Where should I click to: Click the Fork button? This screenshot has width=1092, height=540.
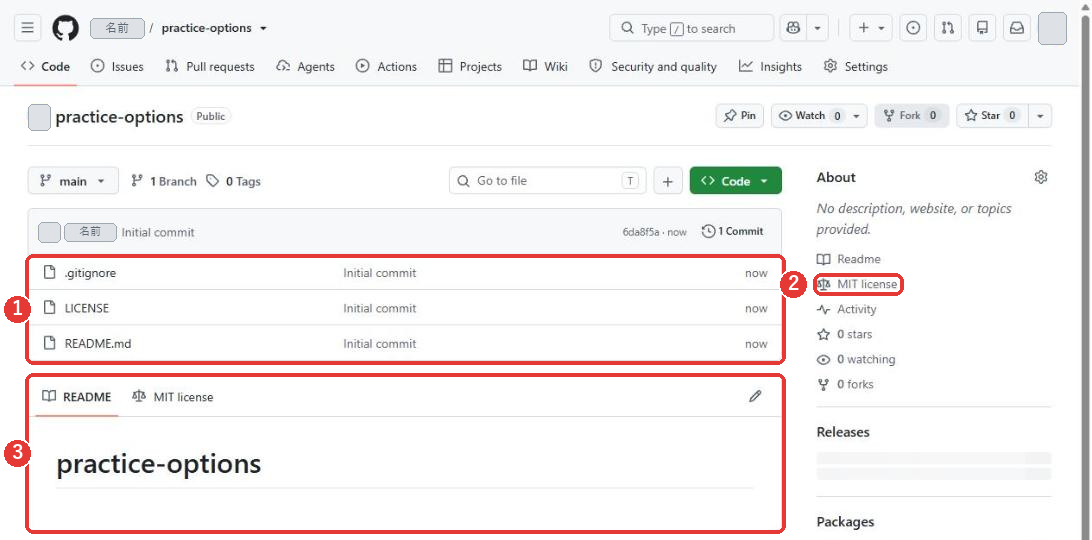pos(912,116)
